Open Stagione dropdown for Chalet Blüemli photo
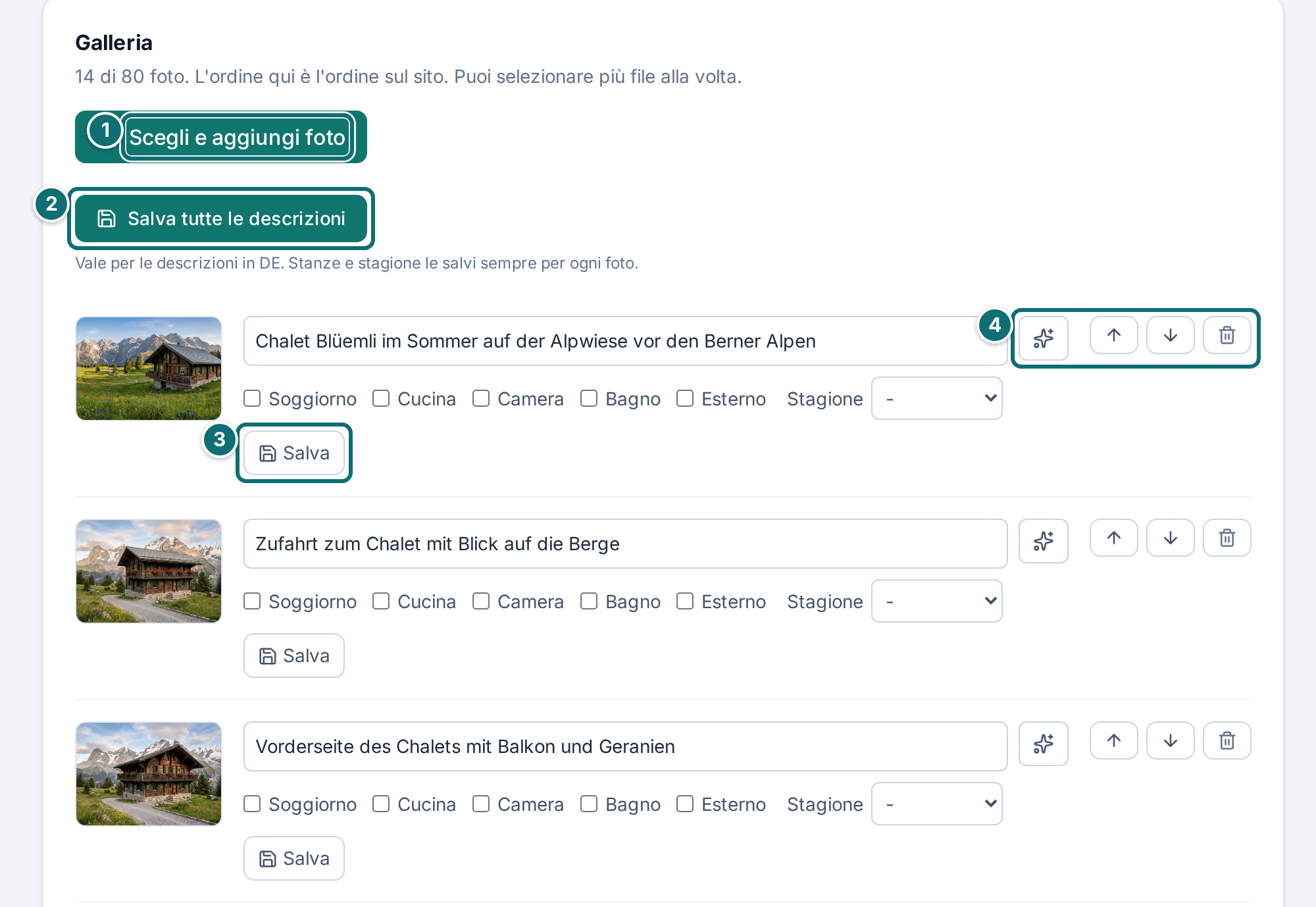Viewport: 1316px width, 907px height. (936, 398)
